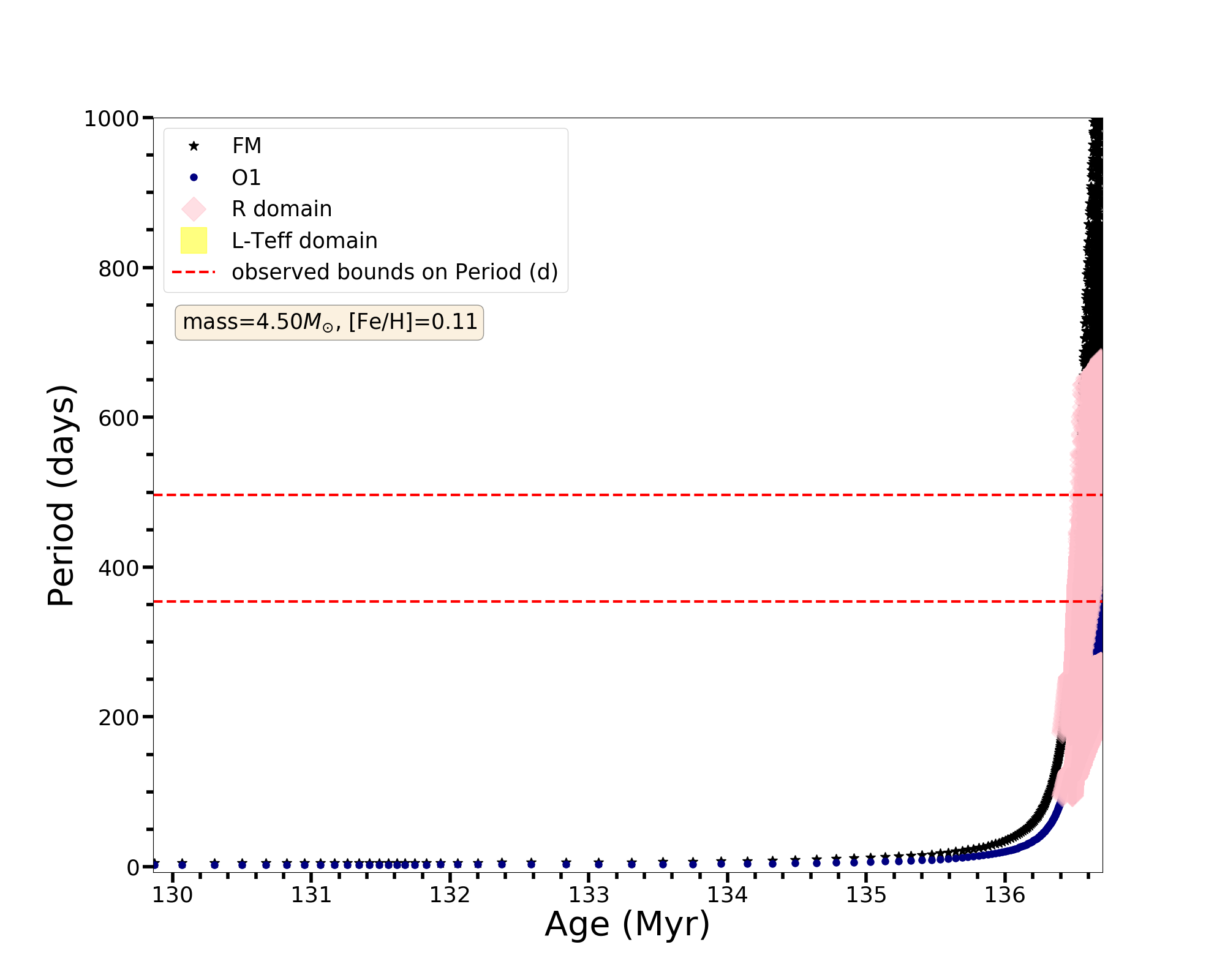Click the red dashed legend line sample
The image size is (1225, 980).
pyautogui.click(x=194, y=272)
